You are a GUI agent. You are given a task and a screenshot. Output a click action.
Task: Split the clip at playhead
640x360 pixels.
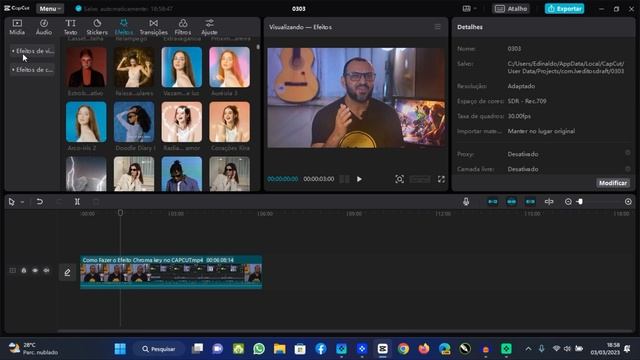coord(77,202)
